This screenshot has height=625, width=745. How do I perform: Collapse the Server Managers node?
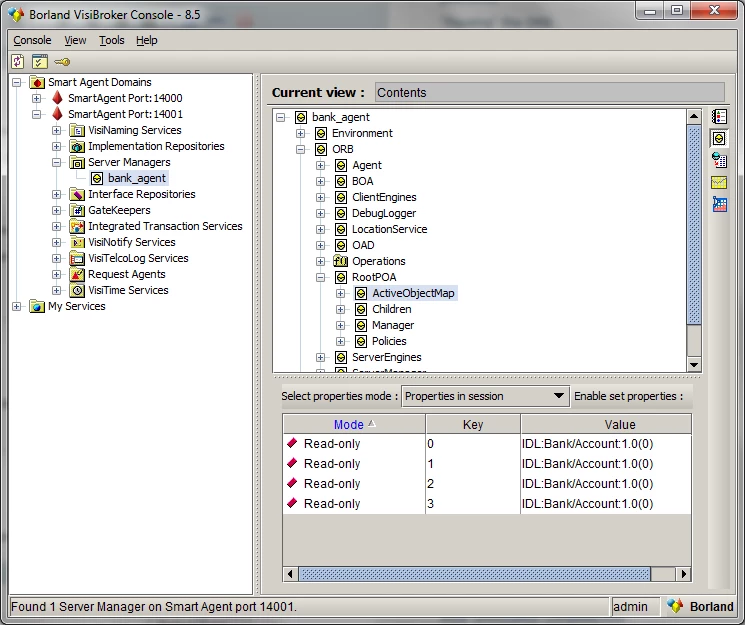click(x=57, y=163)
